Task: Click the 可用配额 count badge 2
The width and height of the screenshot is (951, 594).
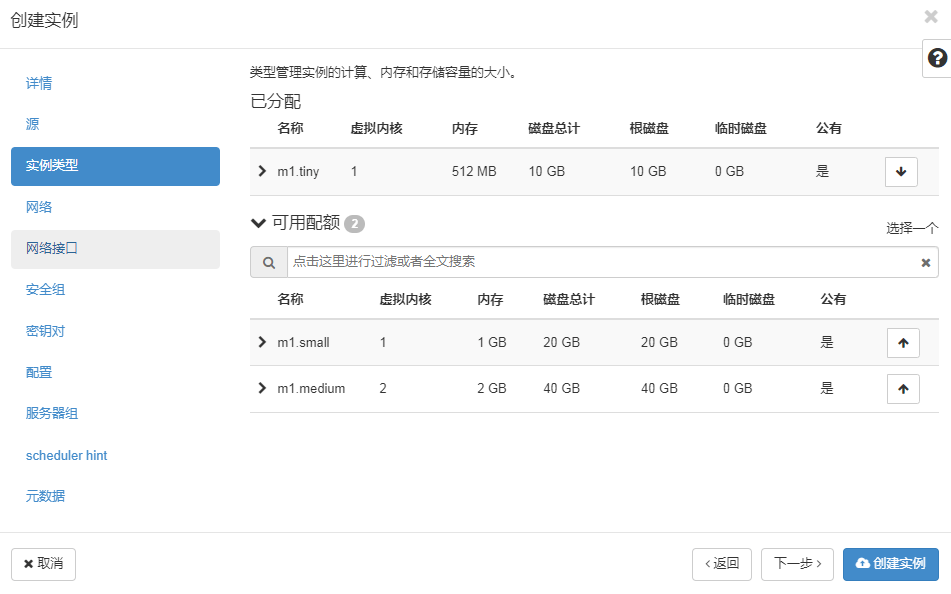Action: [x=354, y=224]
